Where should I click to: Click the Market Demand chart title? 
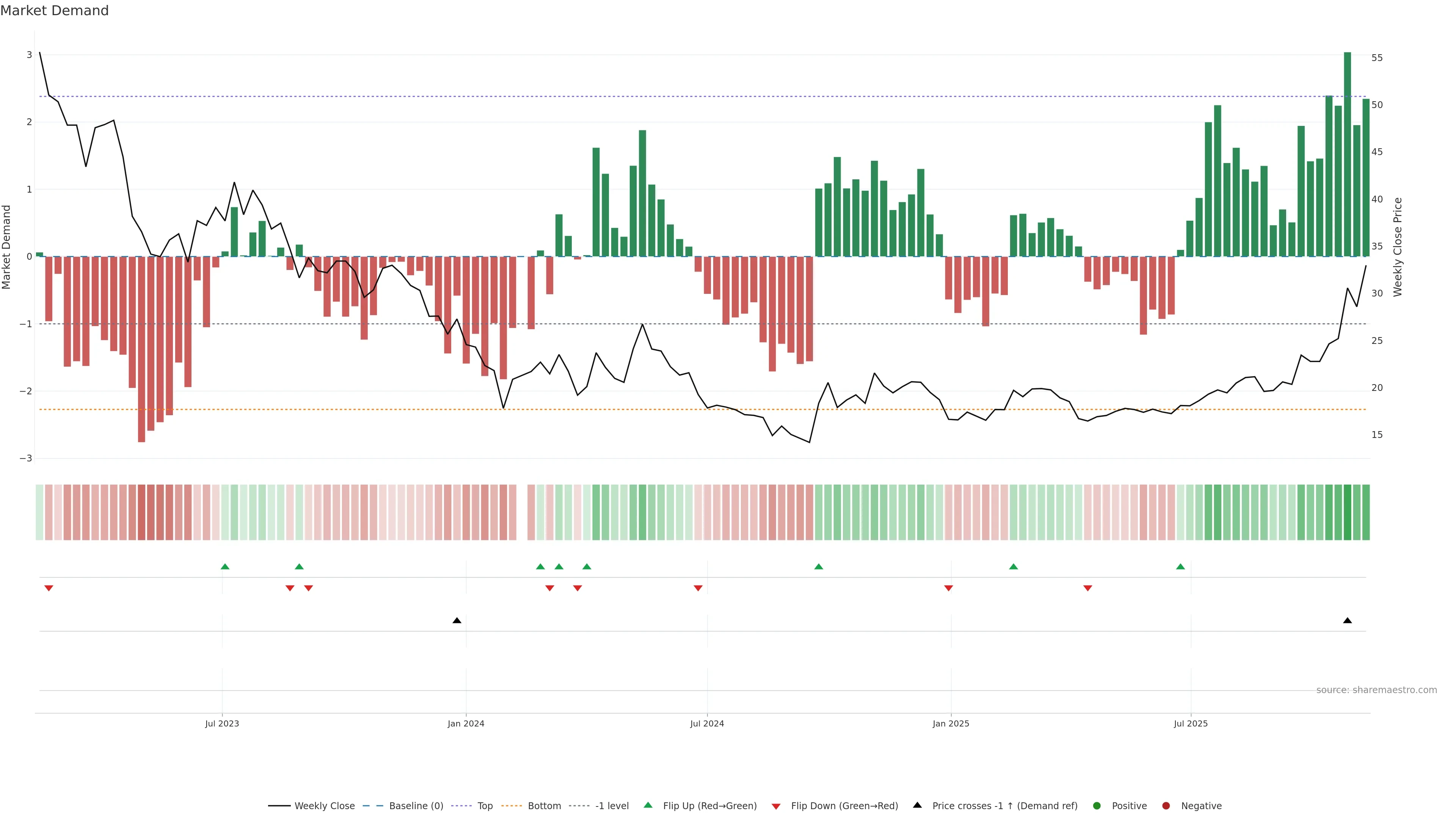(54, 11)
